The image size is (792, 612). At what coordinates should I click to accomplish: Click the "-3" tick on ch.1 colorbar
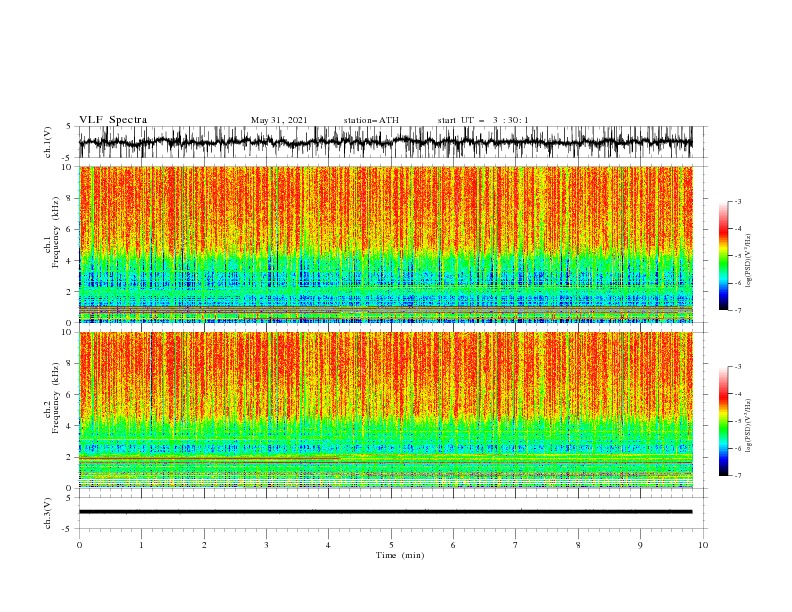coord(737,201)
